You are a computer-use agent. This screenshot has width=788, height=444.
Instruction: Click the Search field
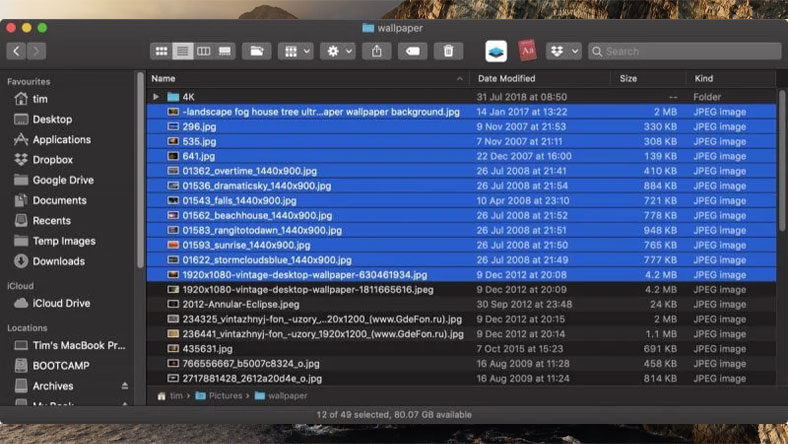click(680, 51)
